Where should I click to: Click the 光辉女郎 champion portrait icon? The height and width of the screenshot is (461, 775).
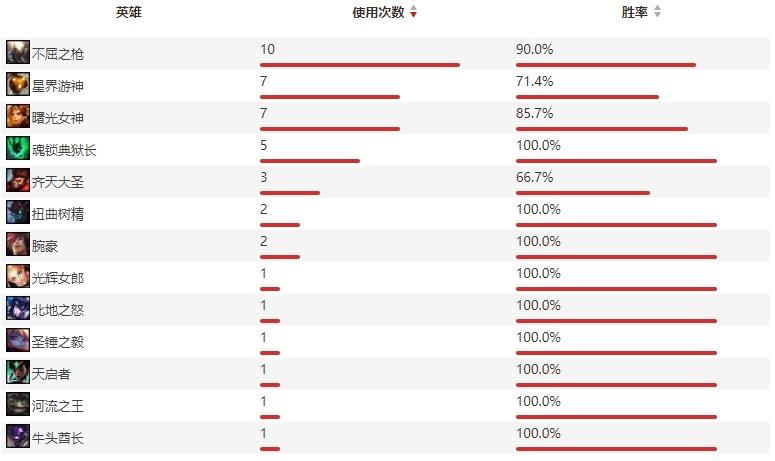coord(17,276)
